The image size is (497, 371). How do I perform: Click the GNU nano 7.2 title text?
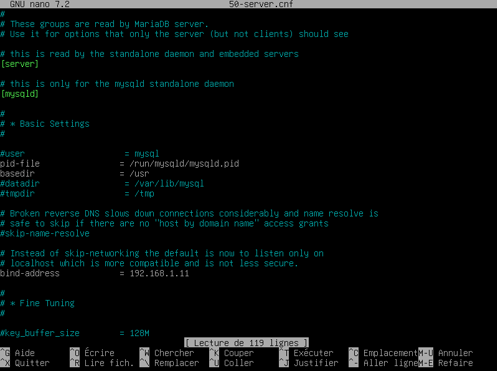click(x=39, y=4)
